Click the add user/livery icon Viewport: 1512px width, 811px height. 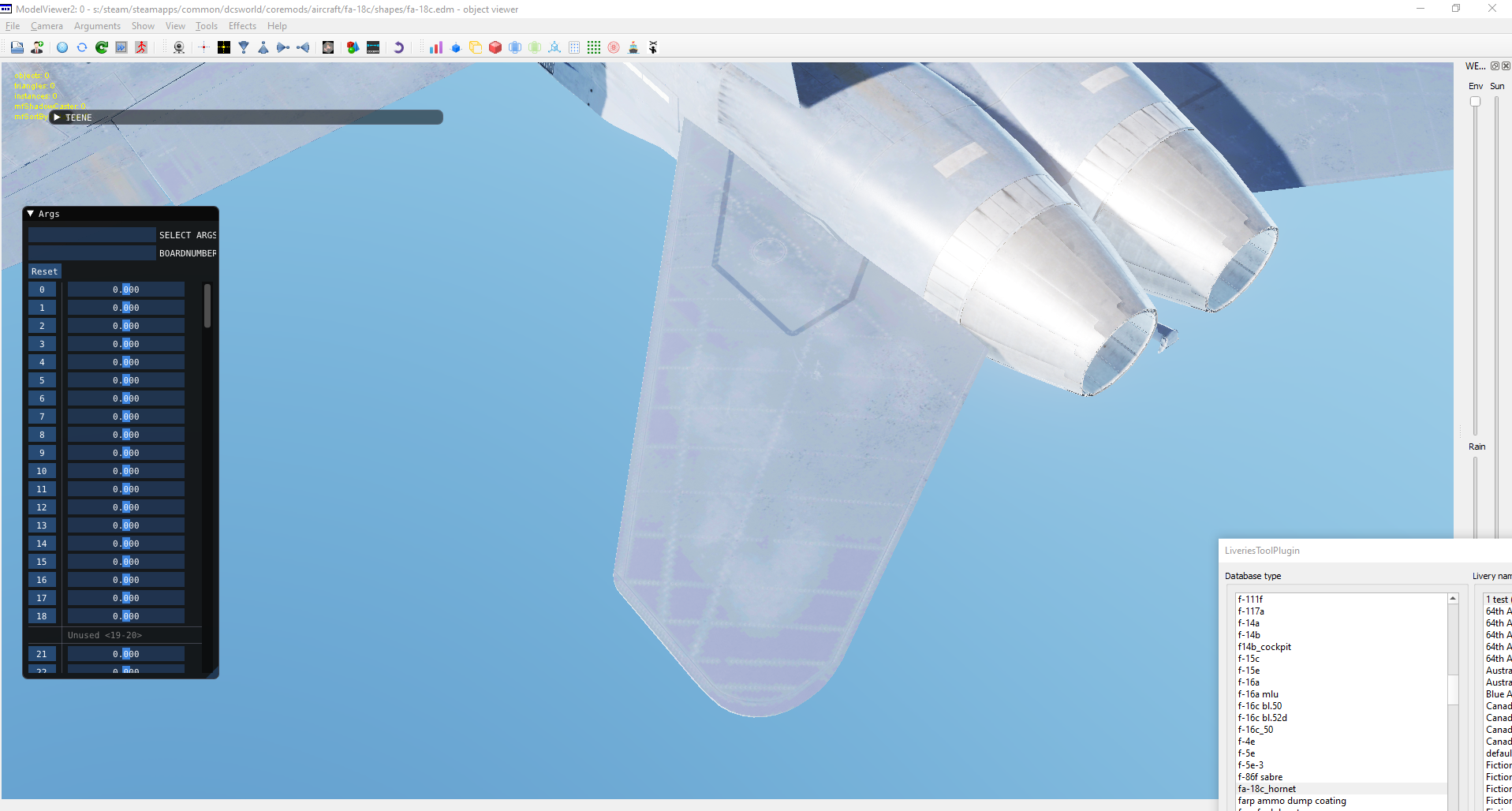click(36, 47)
